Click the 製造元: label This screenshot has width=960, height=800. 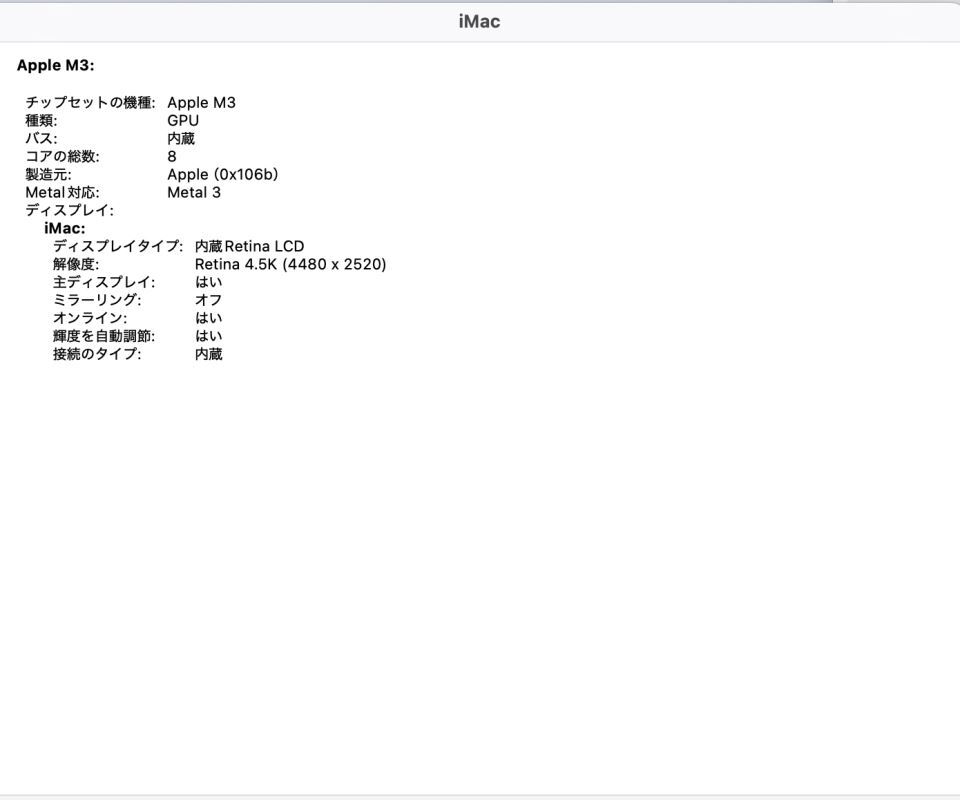tap(48, 174)
